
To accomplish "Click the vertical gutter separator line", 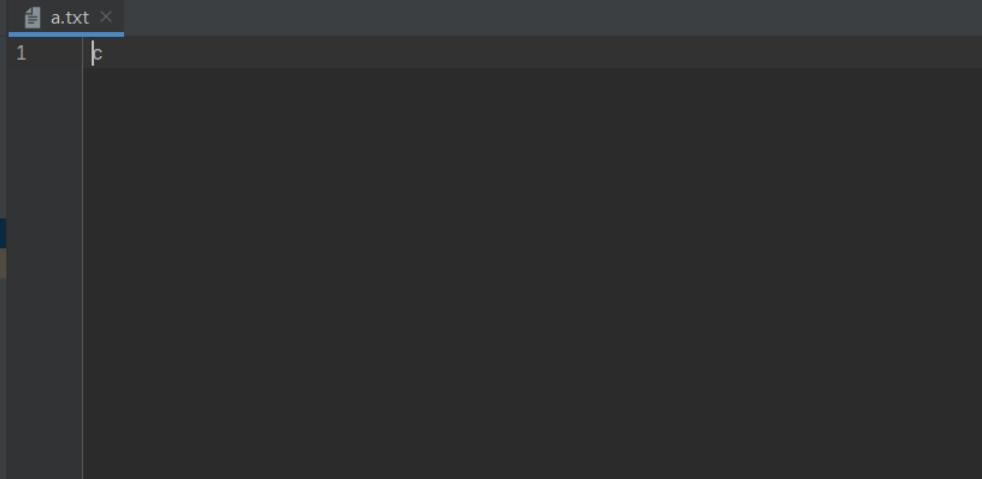I will pos(82,257).
